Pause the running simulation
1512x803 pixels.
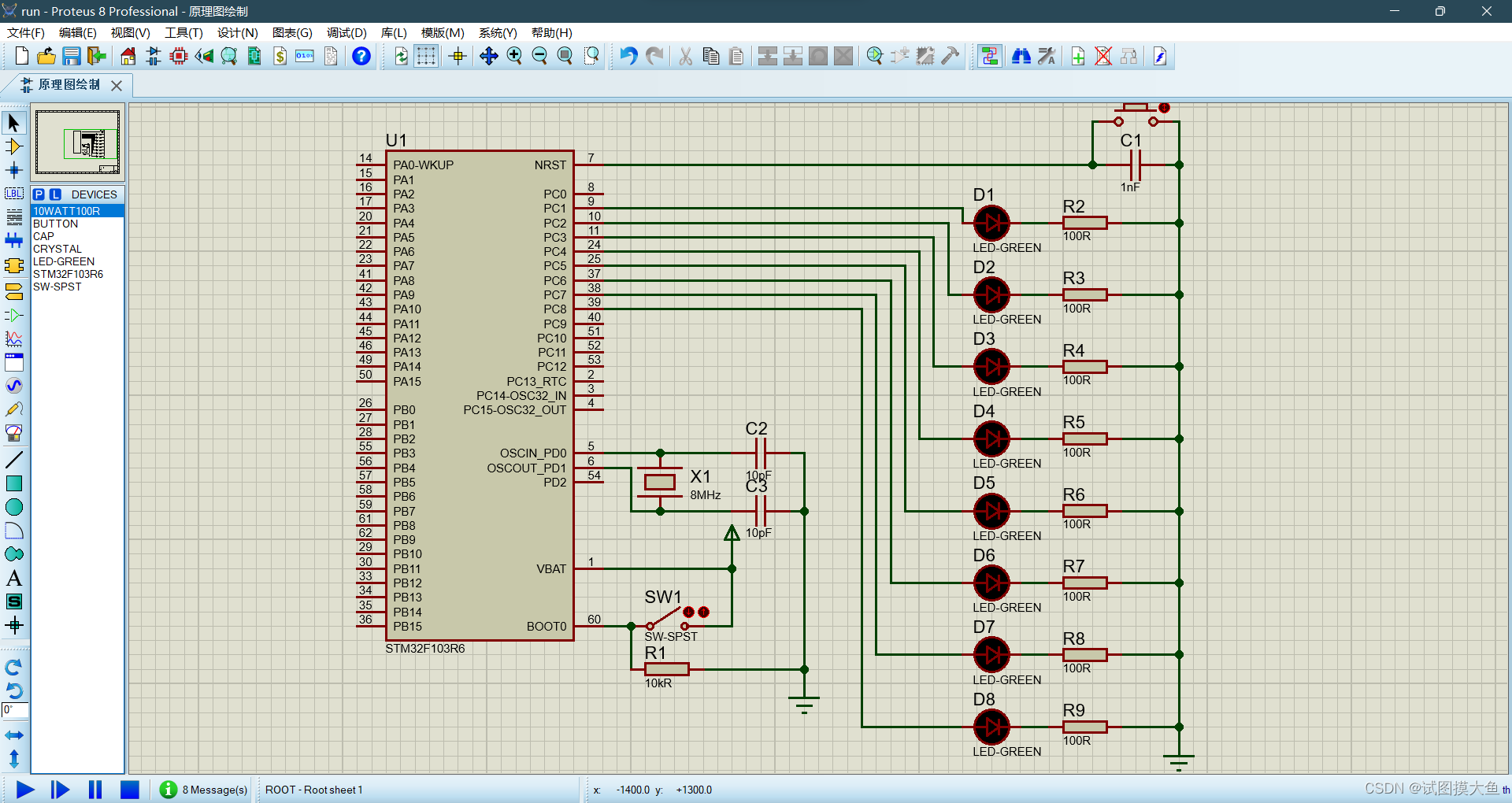click(94, 790)
